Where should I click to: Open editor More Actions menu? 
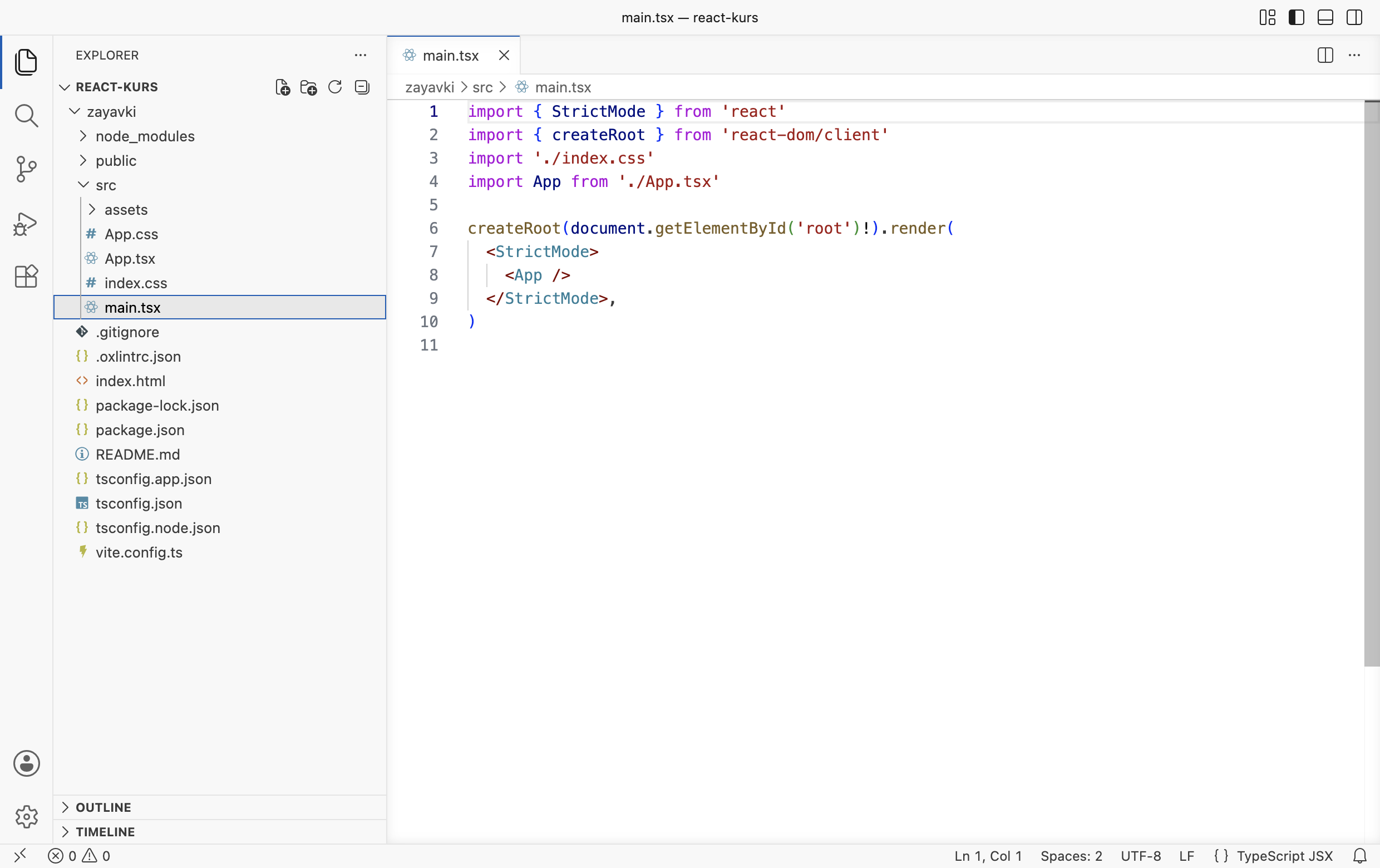[x=1354, y=55]
